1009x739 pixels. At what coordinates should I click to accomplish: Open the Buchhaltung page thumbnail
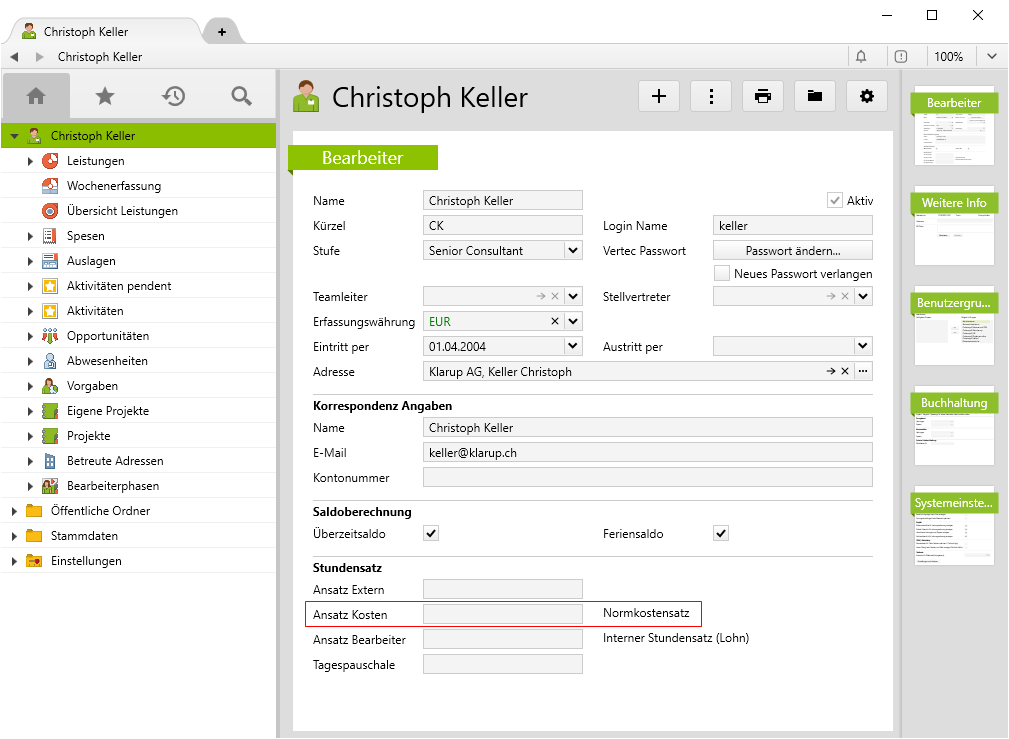(955, 427)
